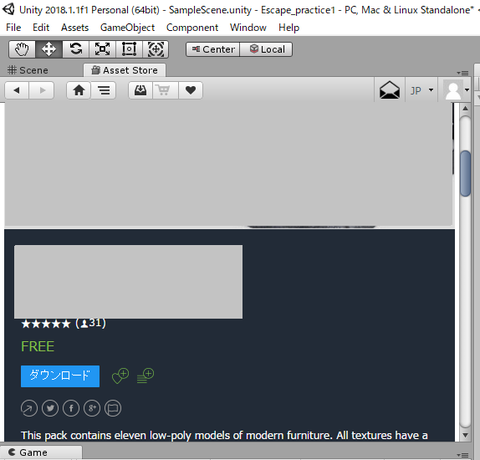Viewport: 480px width, 460px height.
Task: Add asset to wish list
Action: [120, 376]
